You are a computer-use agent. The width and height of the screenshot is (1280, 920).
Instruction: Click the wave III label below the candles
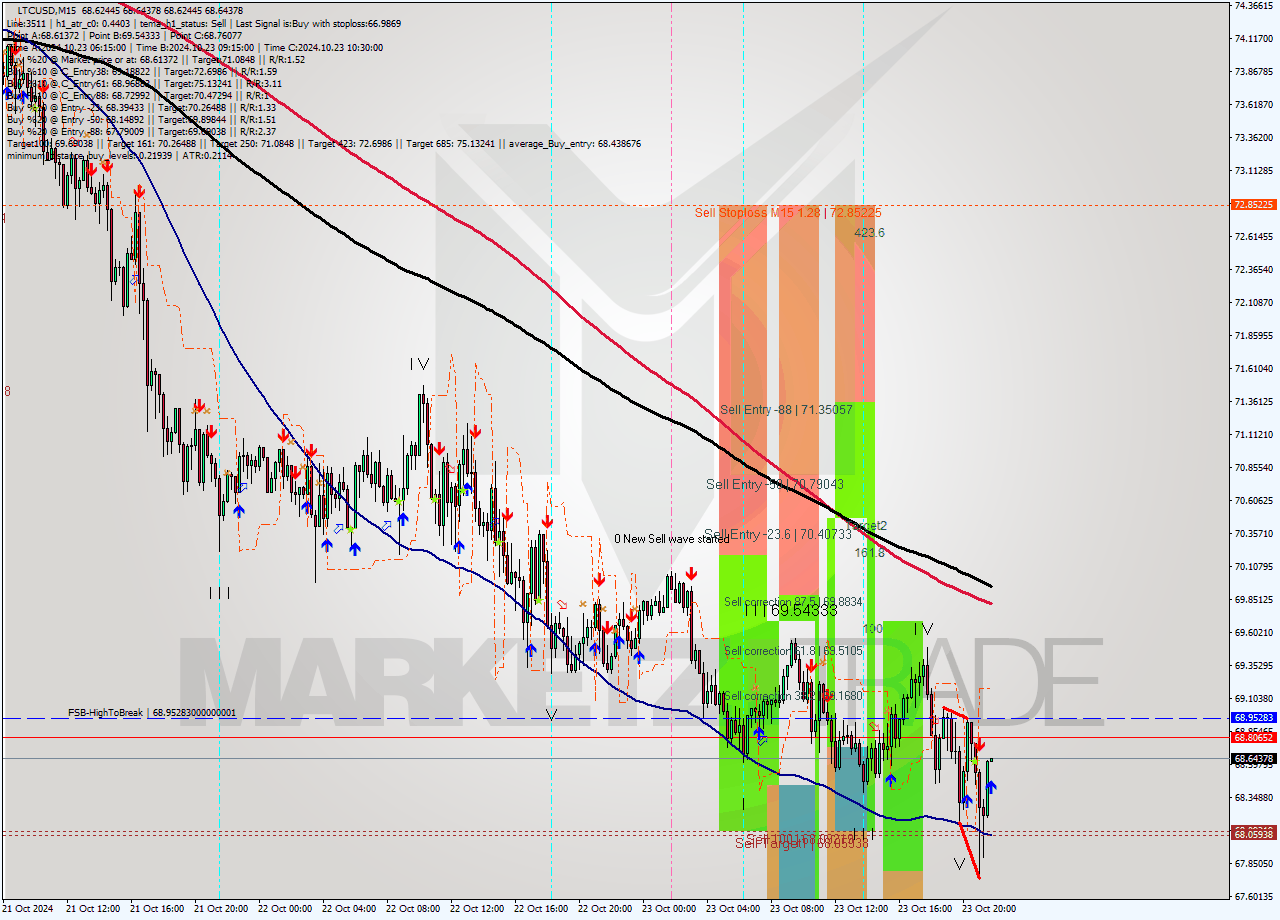(x=220, y=593)
